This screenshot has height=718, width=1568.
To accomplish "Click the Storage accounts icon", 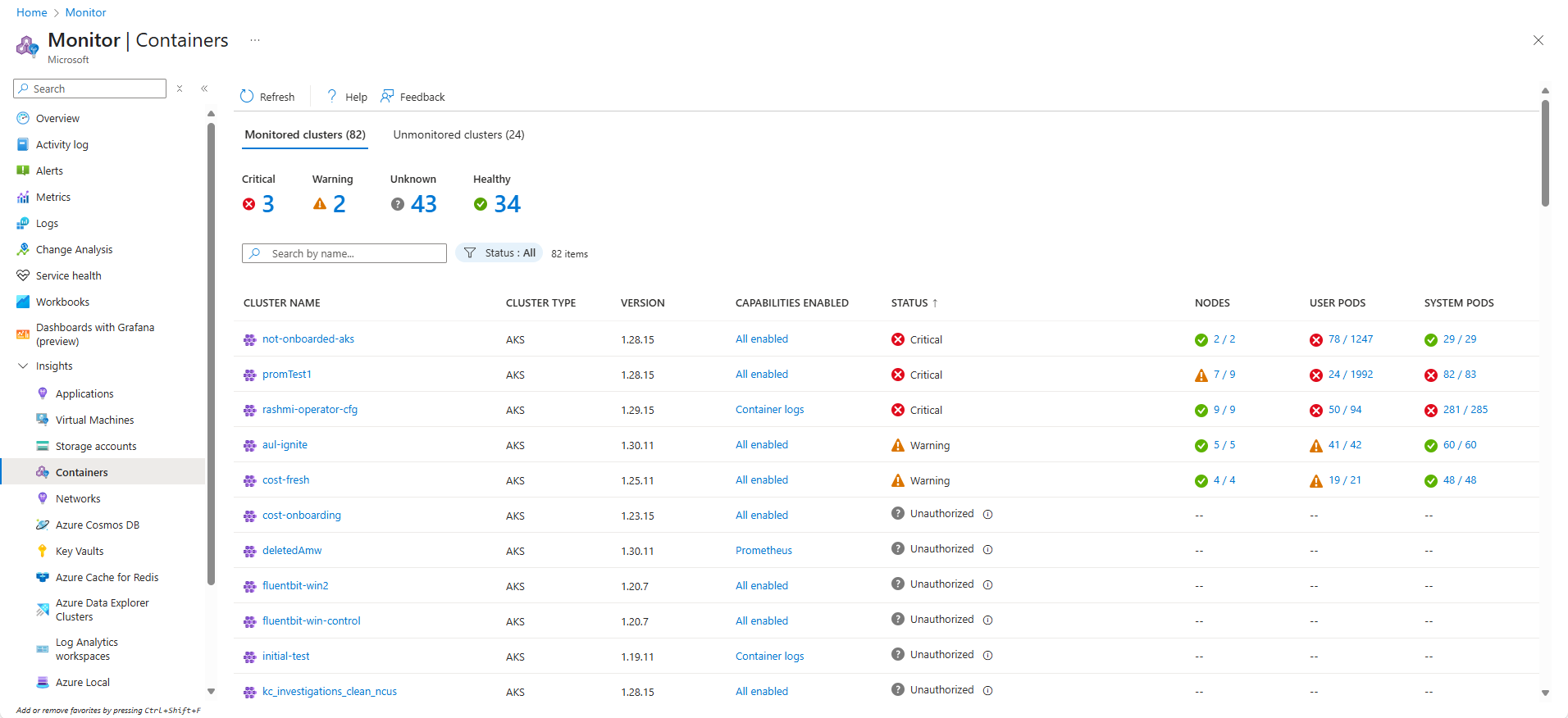I will [43, 446].
